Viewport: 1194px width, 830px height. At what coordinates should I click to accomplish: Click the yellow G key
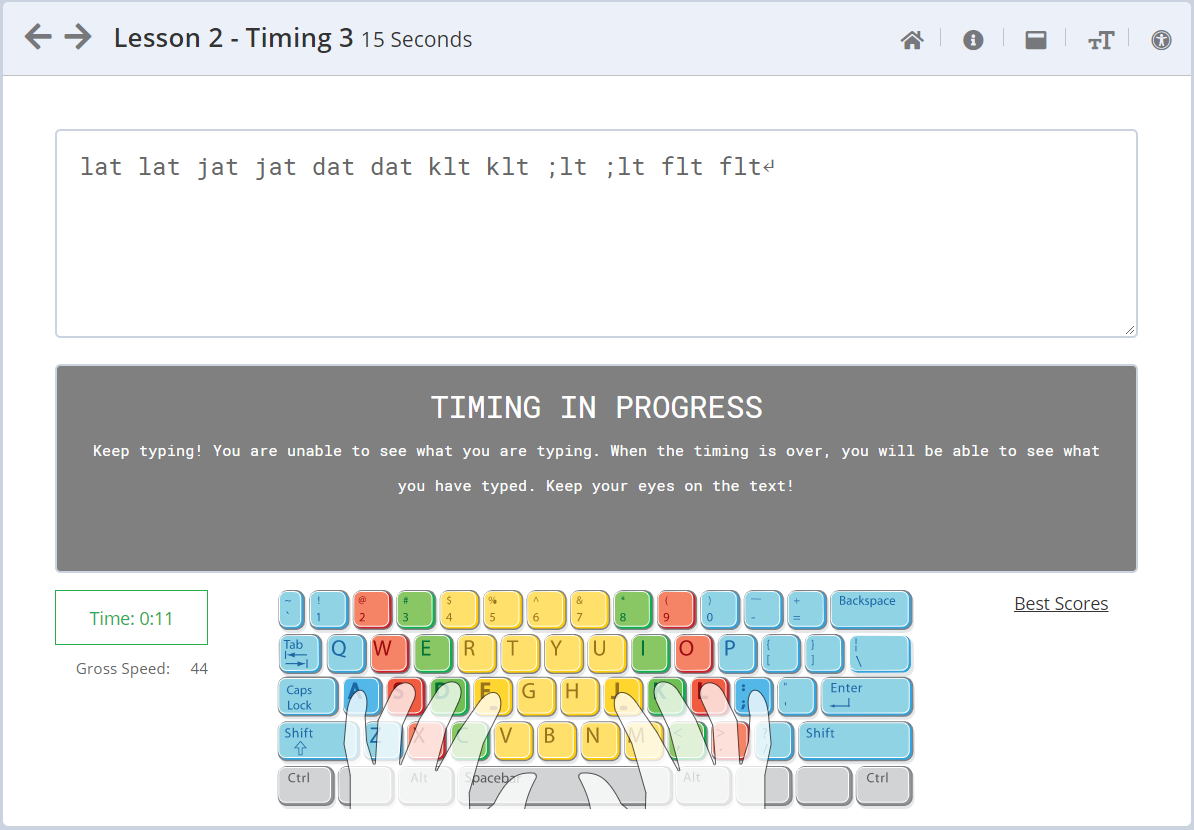click(535, 696)
